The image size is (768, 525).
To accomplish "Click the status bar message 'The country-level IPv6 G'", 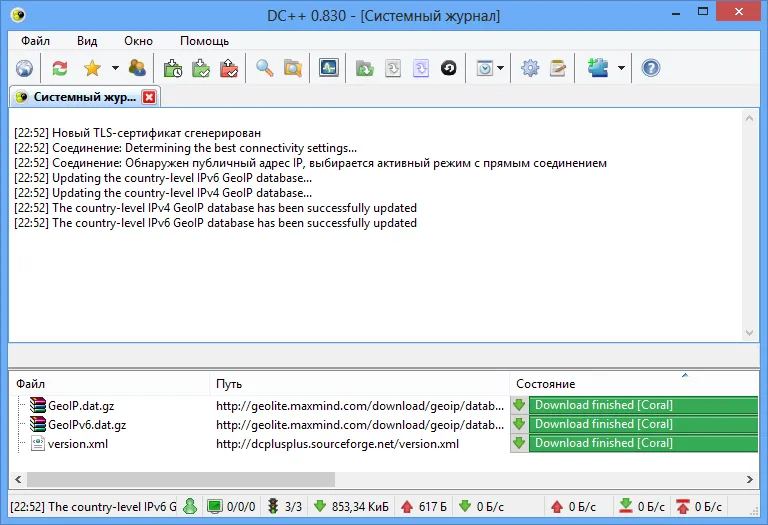I will pyautogui.click(x=94, y=507).
